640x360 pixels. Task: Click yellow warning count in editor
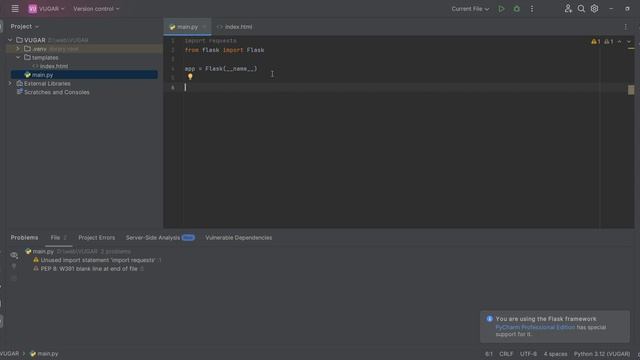596,42
